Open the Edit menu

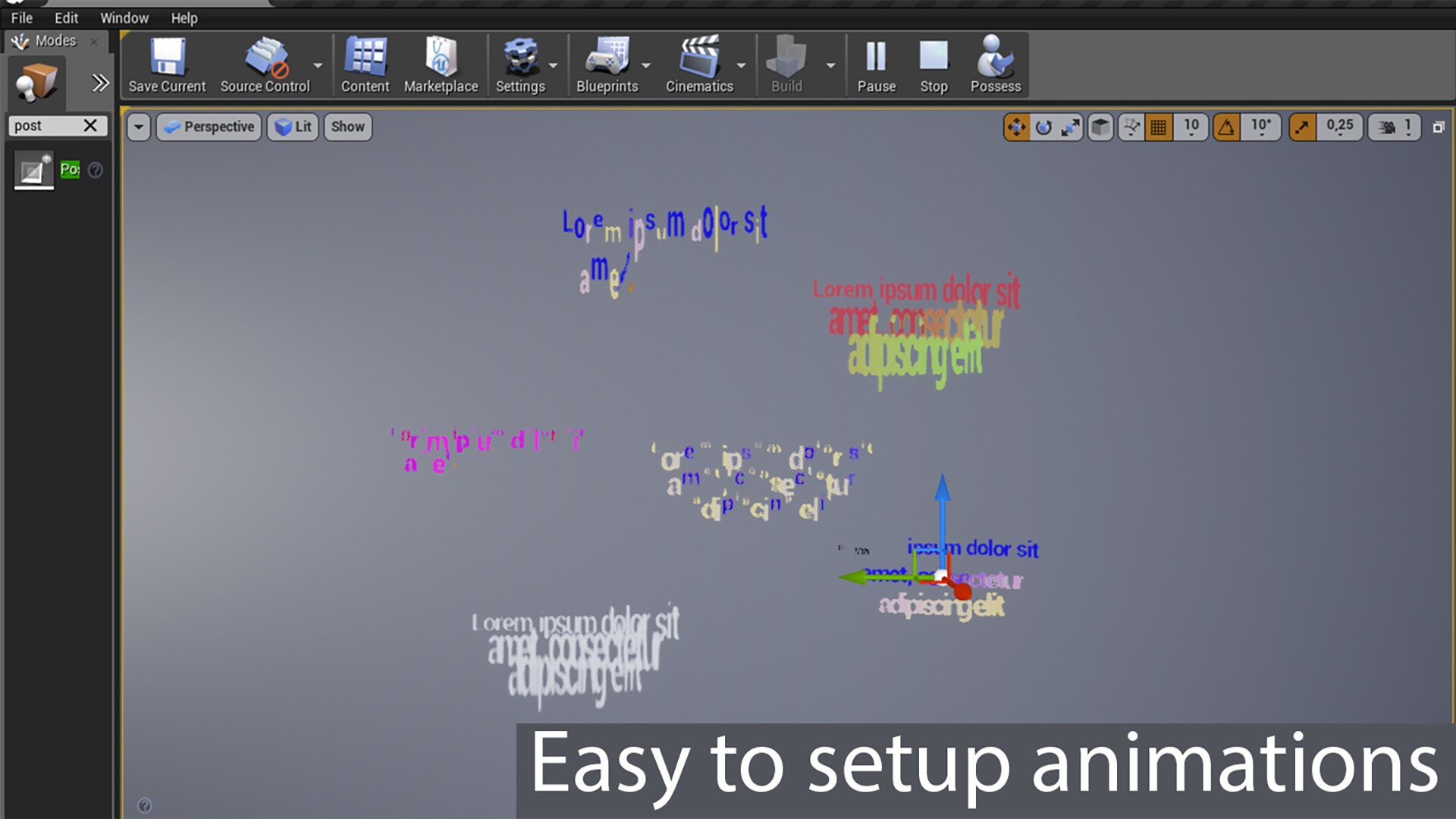pos(65,17)
